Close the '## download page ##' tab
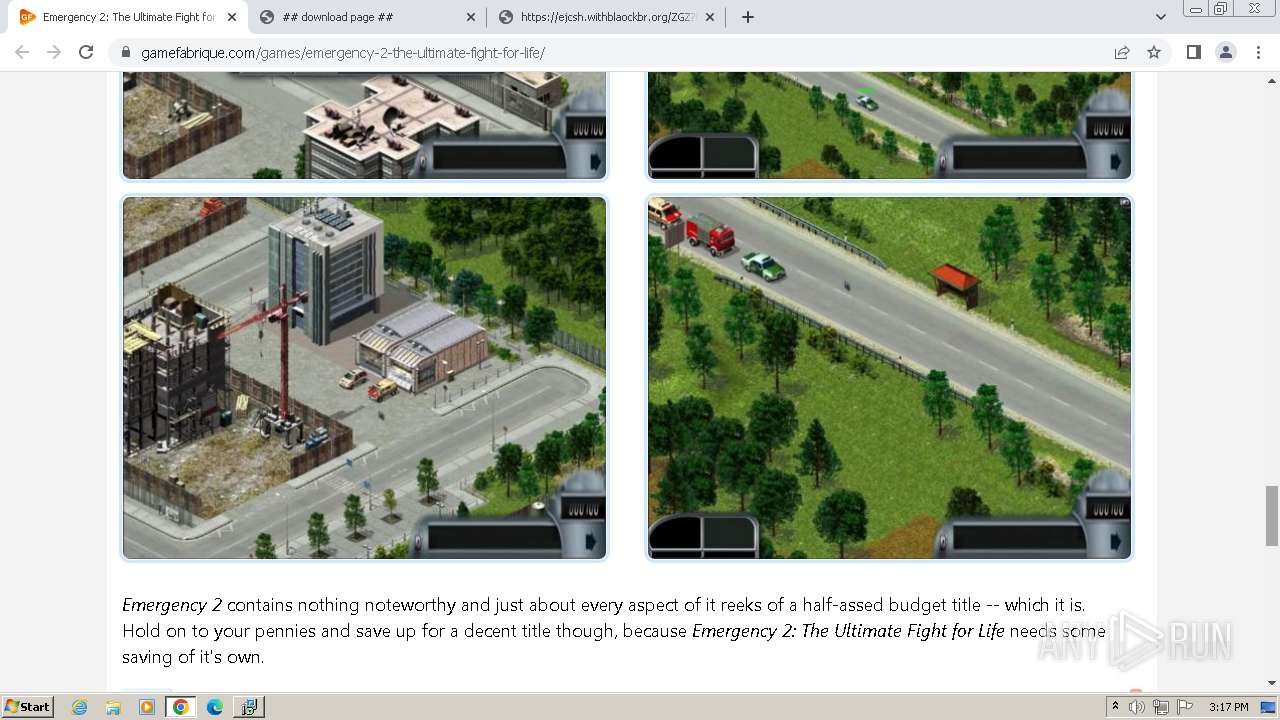1280x720 pixels. point(470,17)
